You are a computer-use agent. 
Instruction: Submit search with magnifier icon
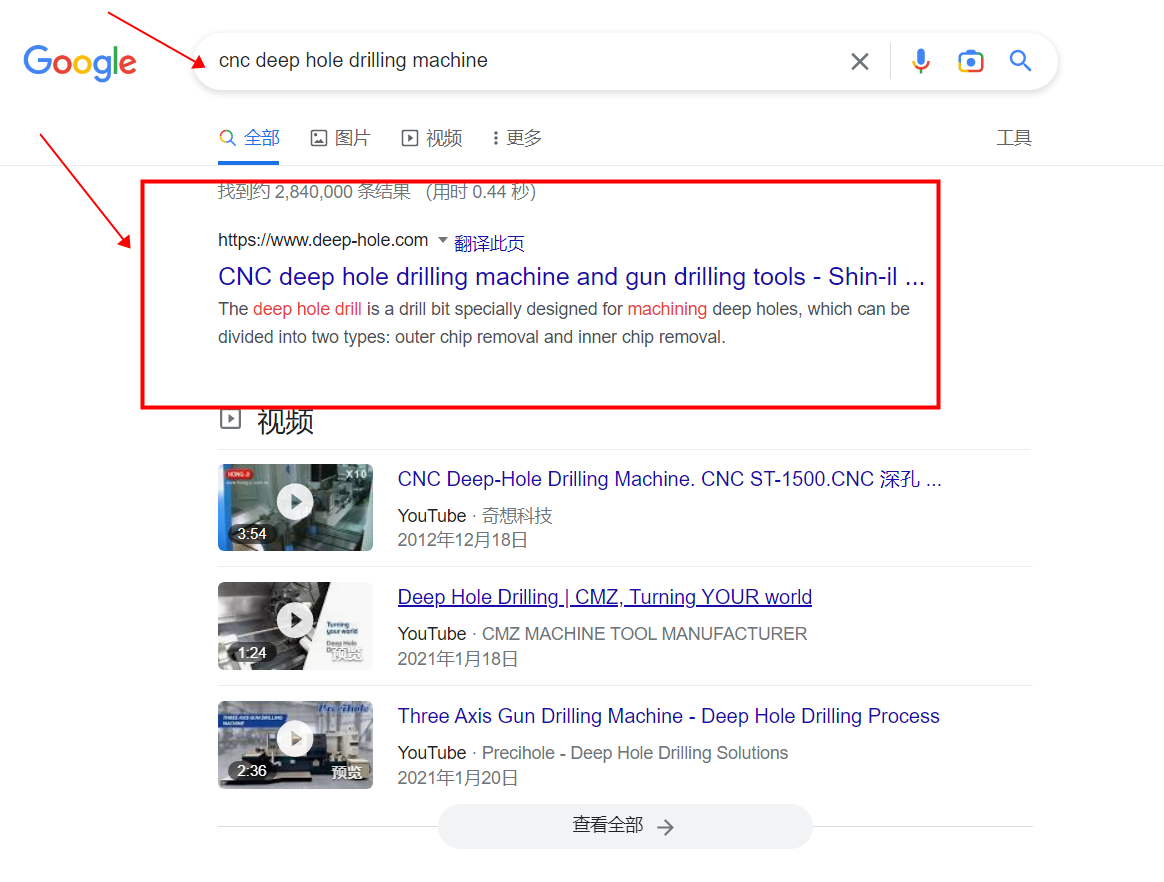(1021, 61)
